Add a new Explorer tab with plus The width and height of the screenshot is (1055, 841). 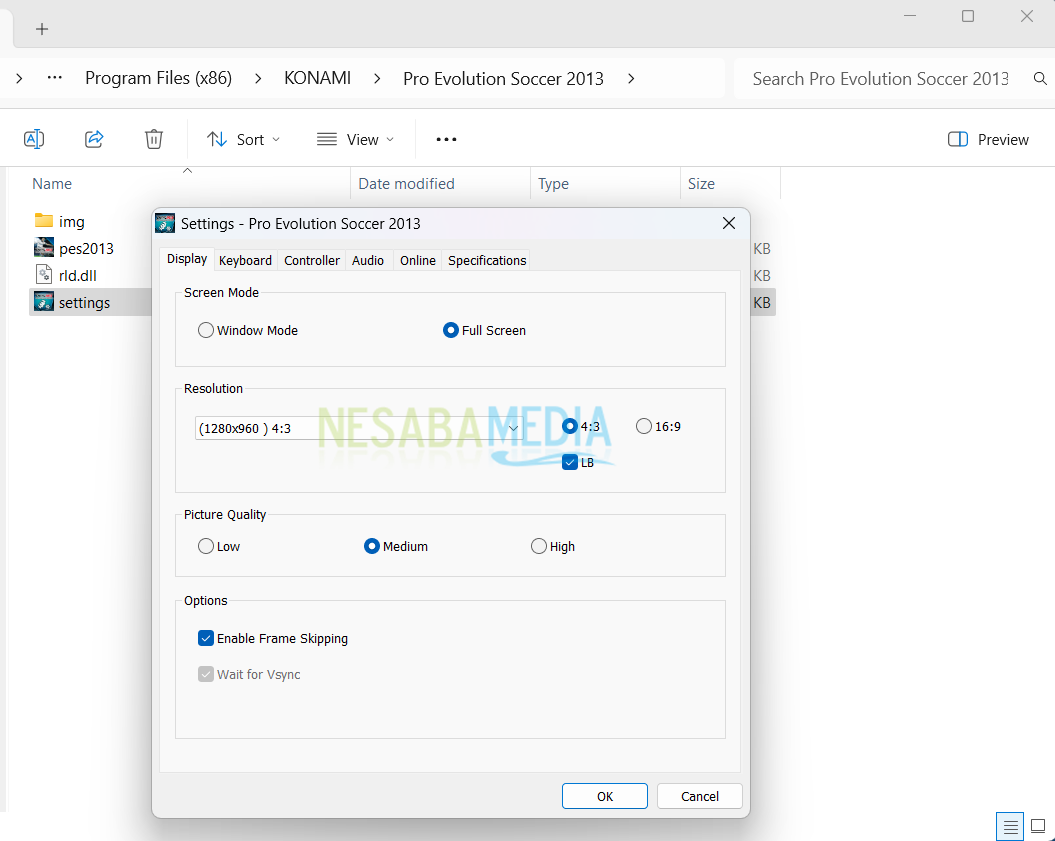[x=42, y=29]
